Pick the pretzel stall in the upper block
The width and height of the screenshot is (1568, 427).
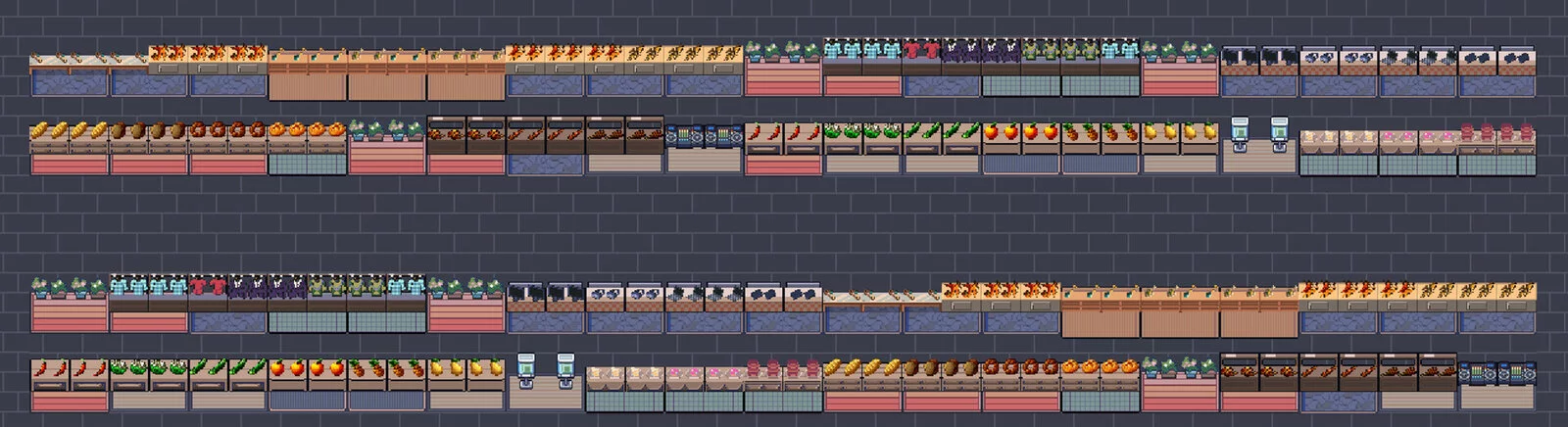click(x=228, y=148)
